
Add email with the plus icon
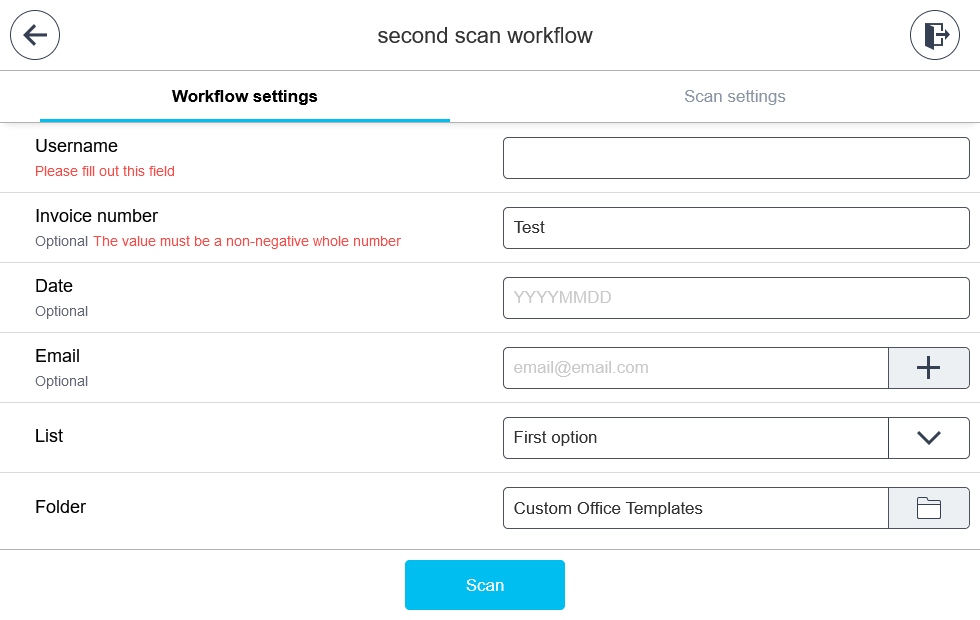928,368
